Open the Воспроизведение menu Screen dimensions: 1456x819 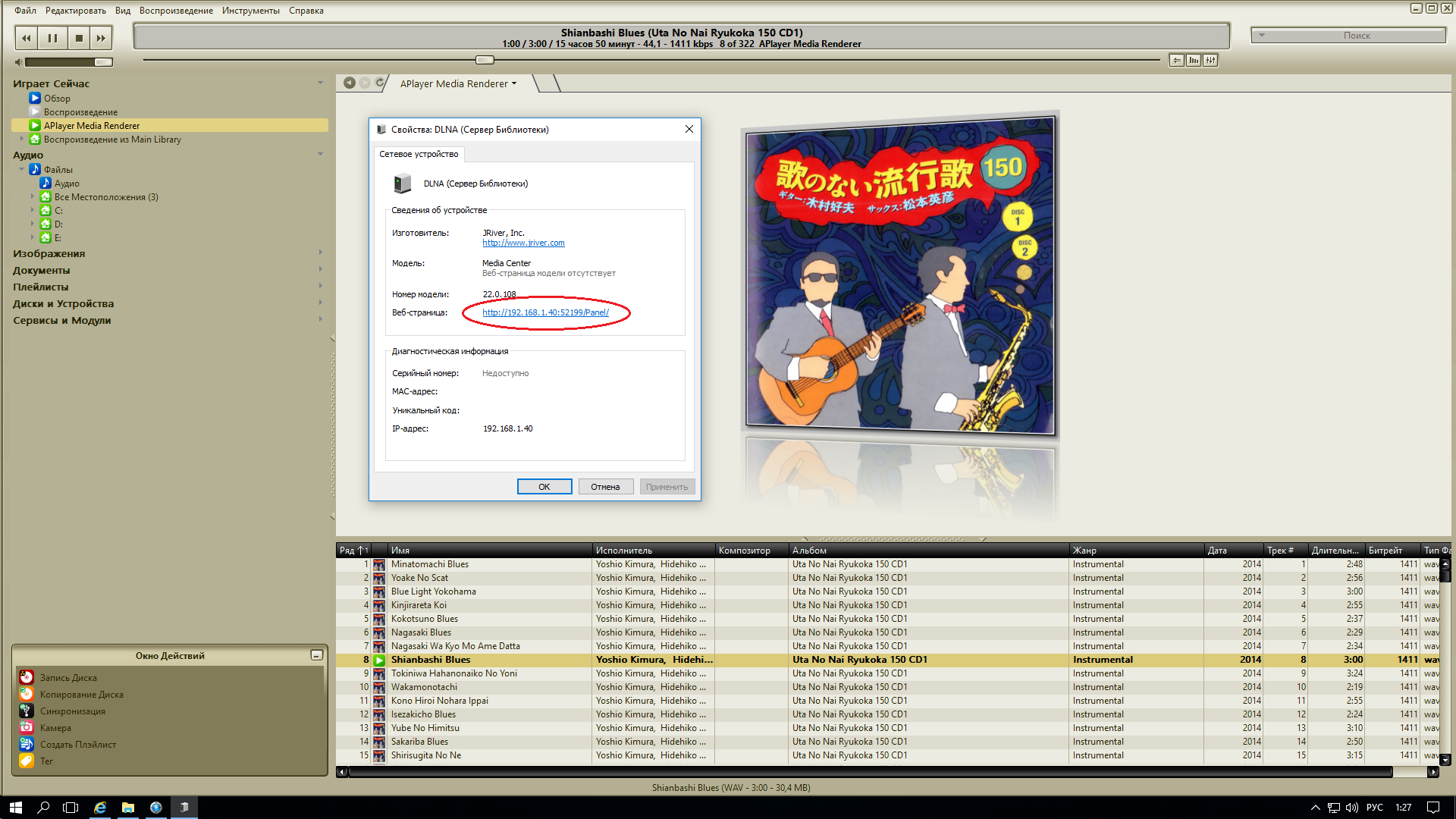tap(176, 11)
